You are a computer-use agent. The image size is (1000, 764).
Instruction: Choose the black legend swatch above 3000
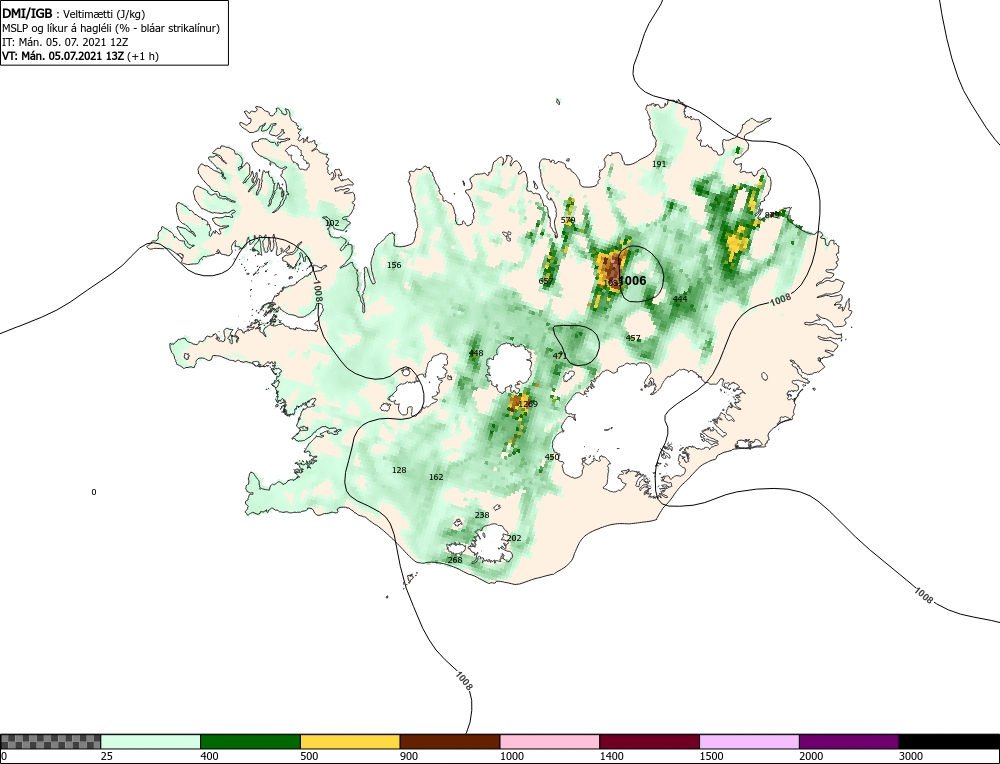click(949, 741)
